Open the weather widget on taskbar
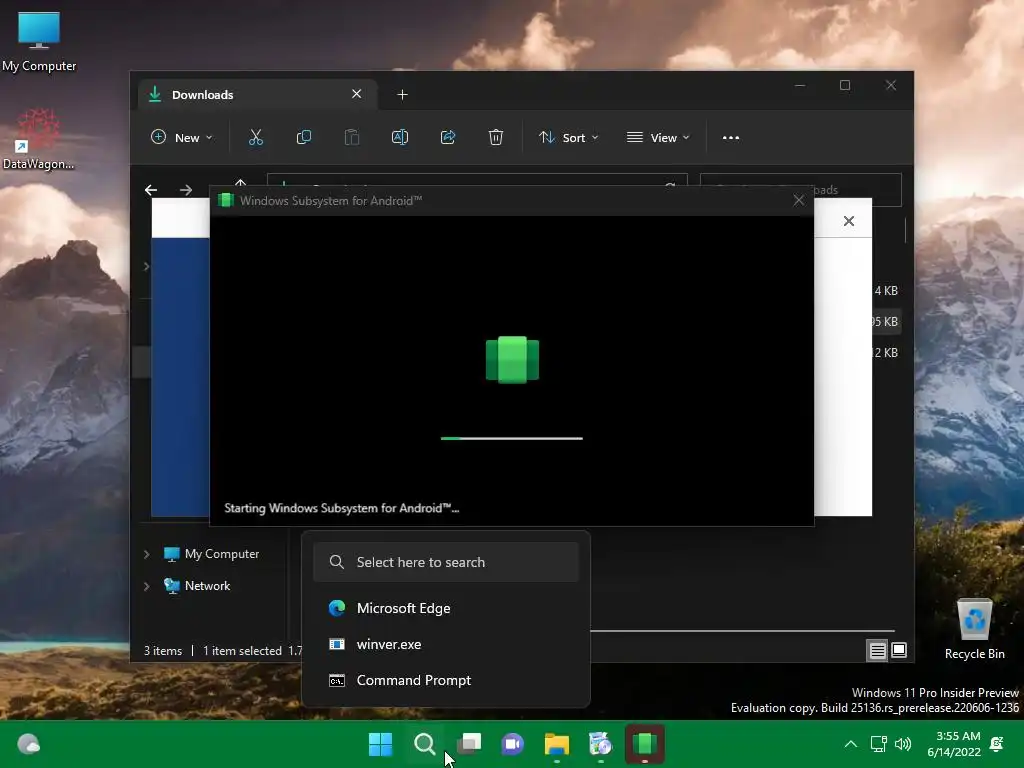This screenshot has height=768, width=1024. [28, 744]
